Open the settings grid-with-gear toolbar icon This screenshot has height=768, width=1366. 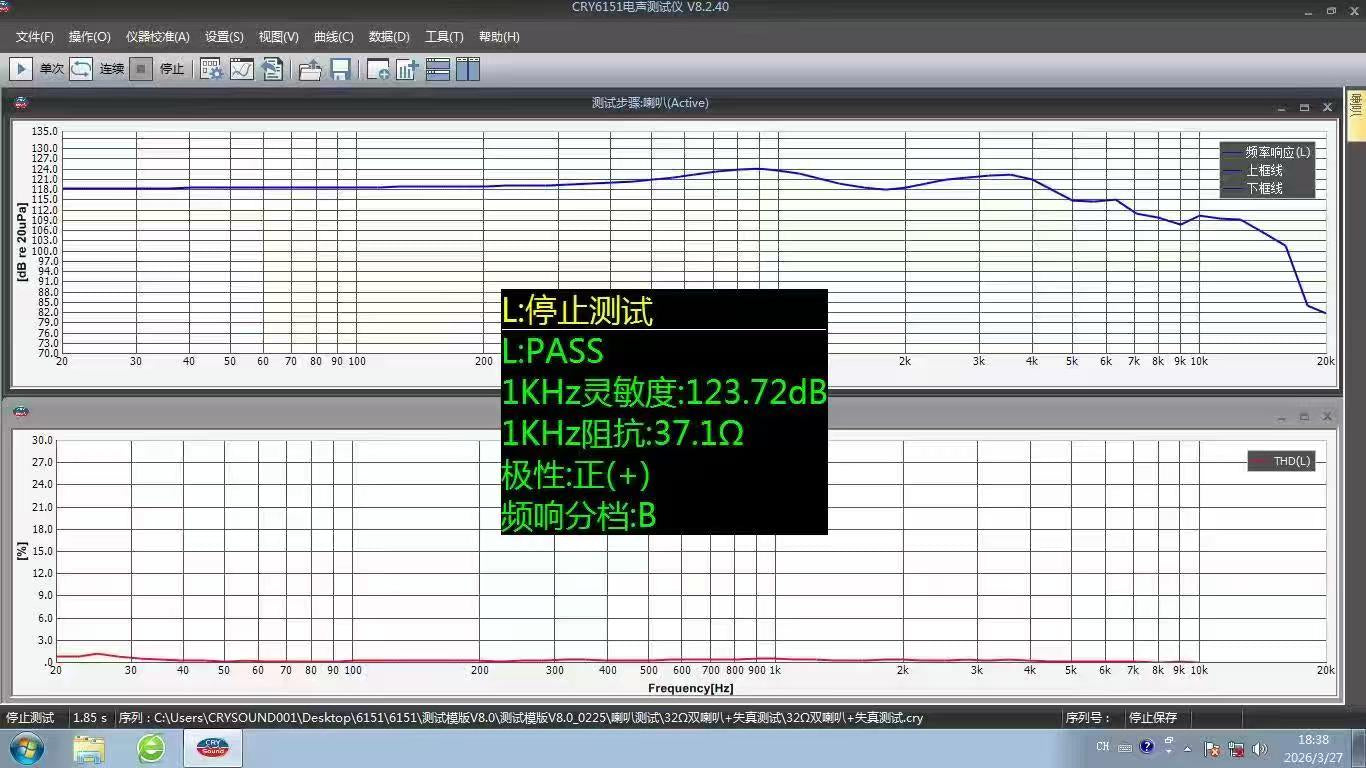pos(211,69)
